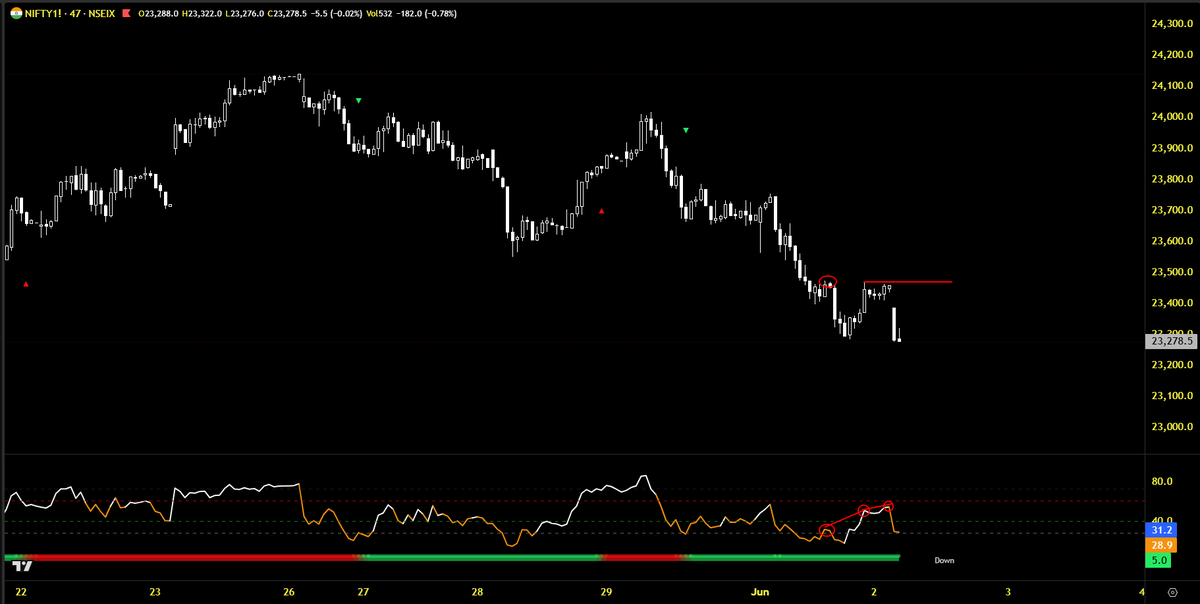The height and width of the screenshot is (604, 1200).
Task: Click the high value H23,322.0
Action: coord(204,14)
